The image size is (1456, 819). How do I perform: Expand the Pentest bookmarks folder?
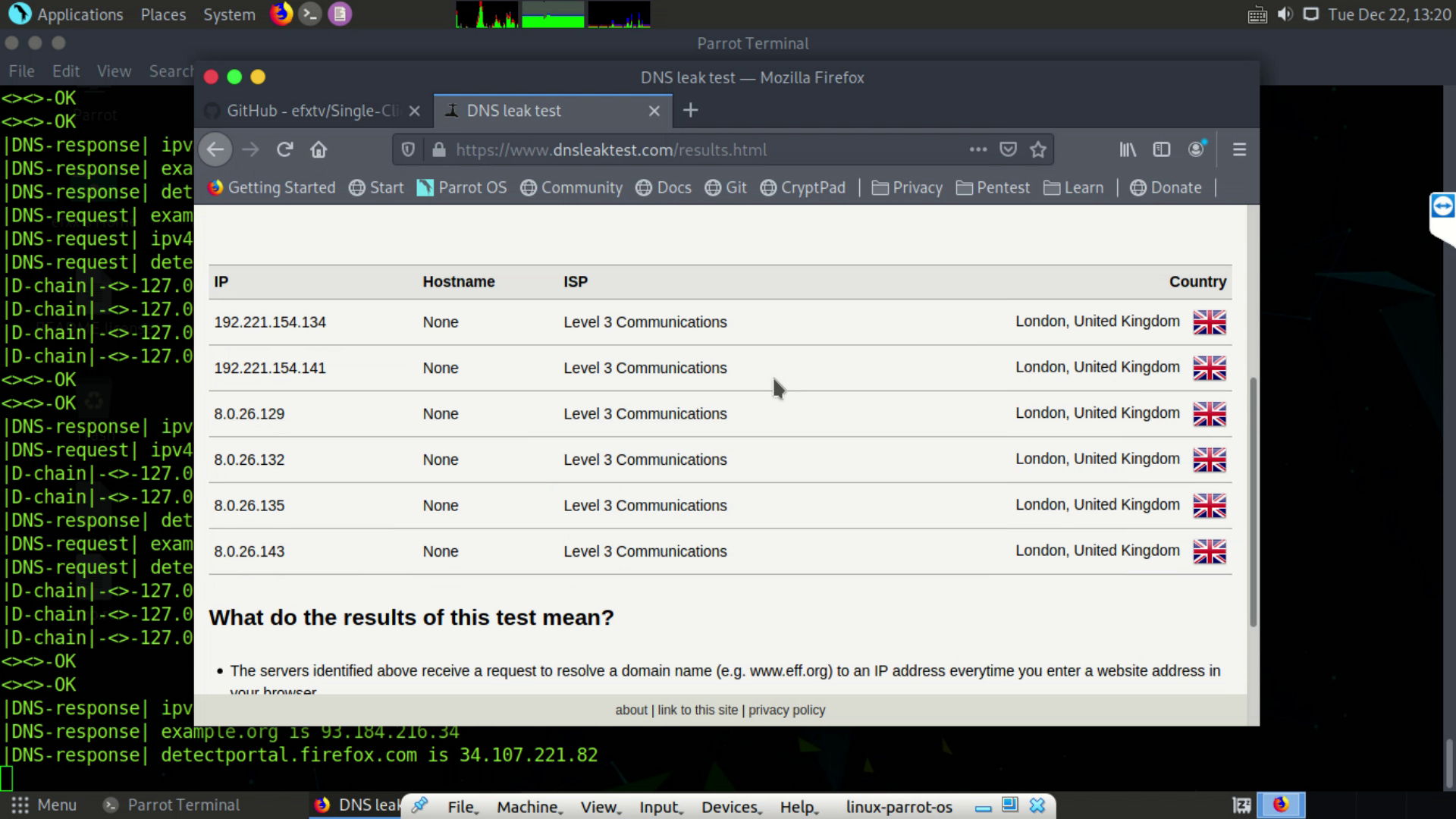pyautogui.click(x=993, y=187)
